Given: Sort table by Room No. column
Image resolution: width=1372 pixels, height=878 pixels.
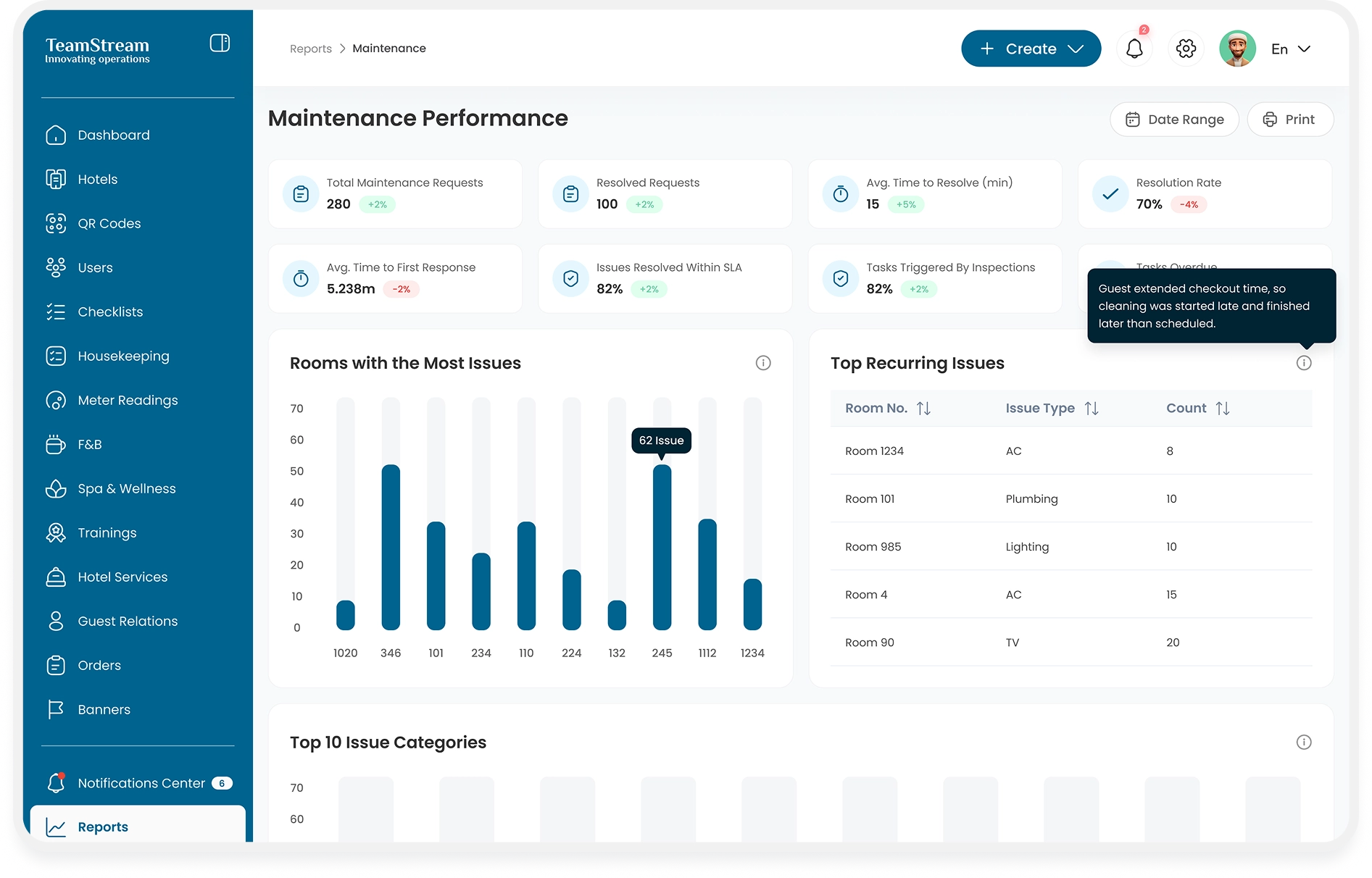Looking at the screenshot, I should pos(923,409).
